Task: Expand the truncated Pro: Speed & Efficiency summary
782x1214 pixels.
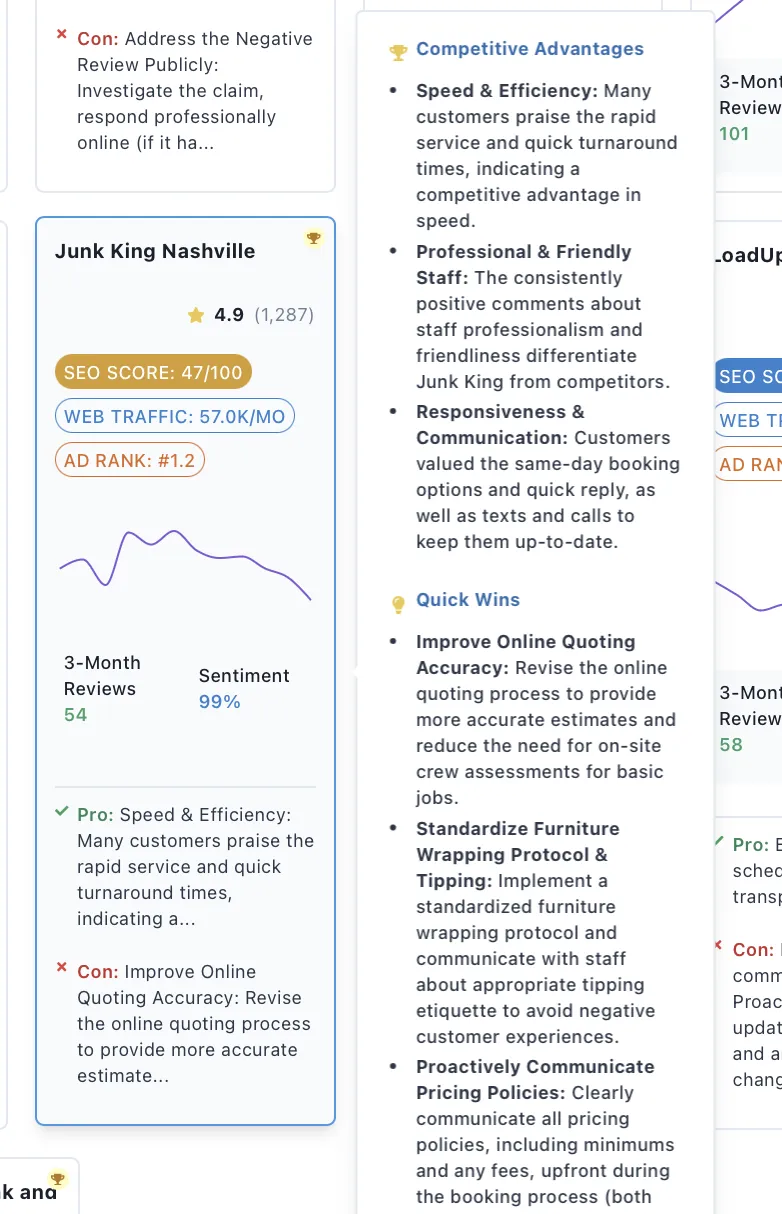Action: [x=195, y=867]
